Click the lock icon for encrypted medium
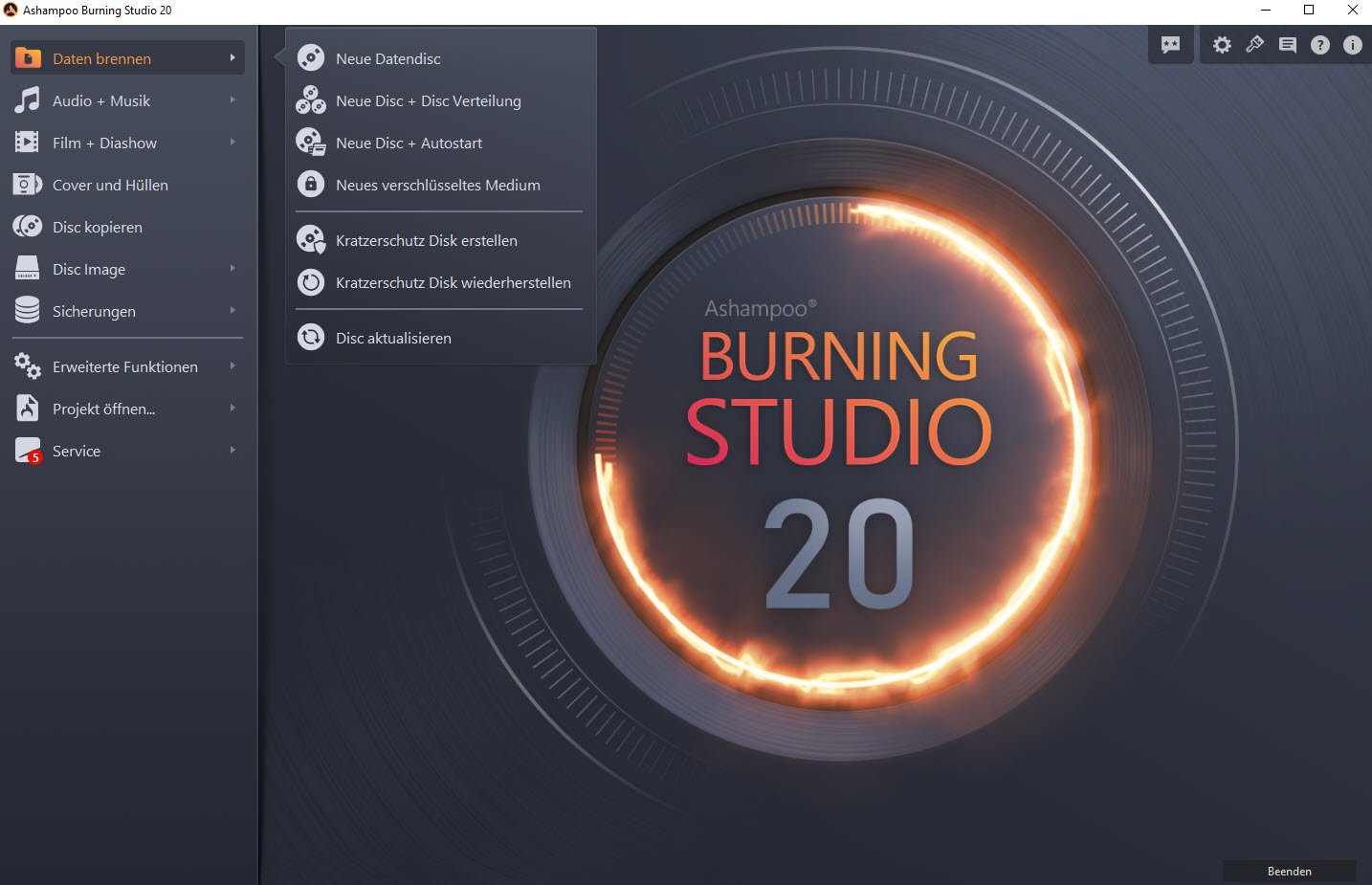Image resolution: width=1372 pixels, height=885 pixels. (x=311, y=185)
